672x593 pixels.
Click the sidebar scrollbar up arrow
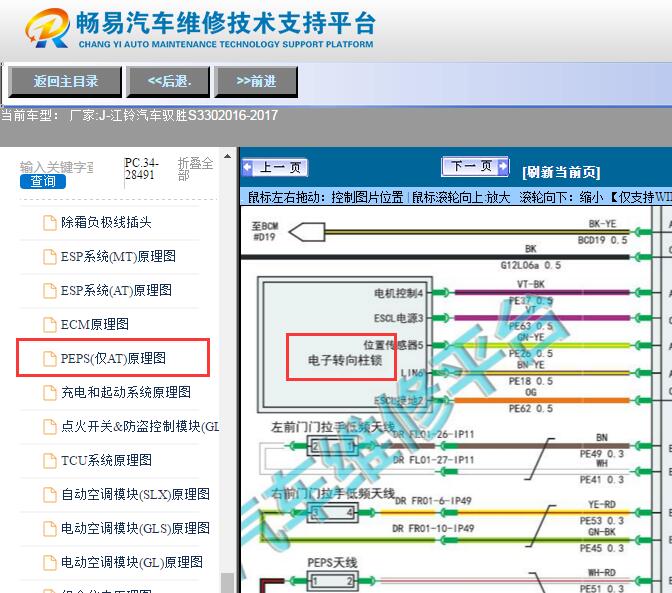[x=228, y=156]
